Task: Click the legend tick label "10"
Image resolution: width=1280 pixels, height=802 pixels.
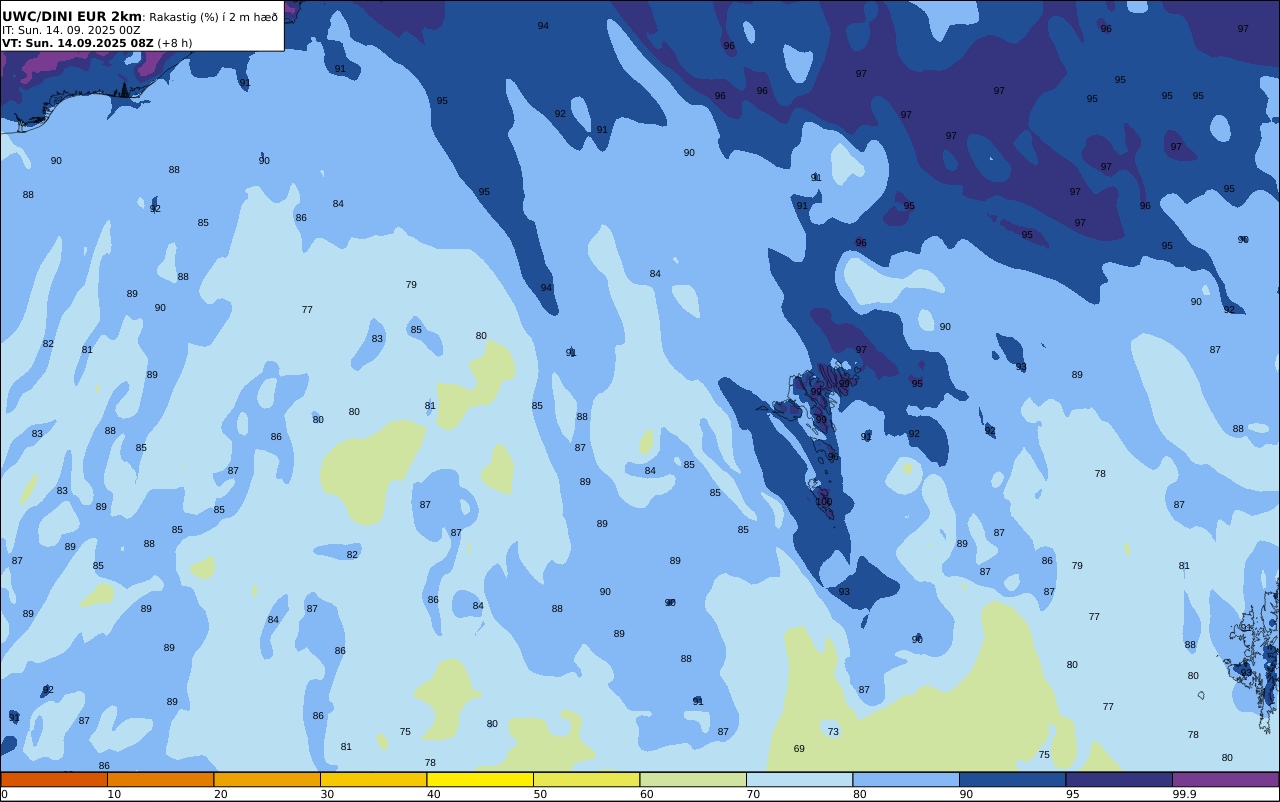Action: tap(114, 794)
